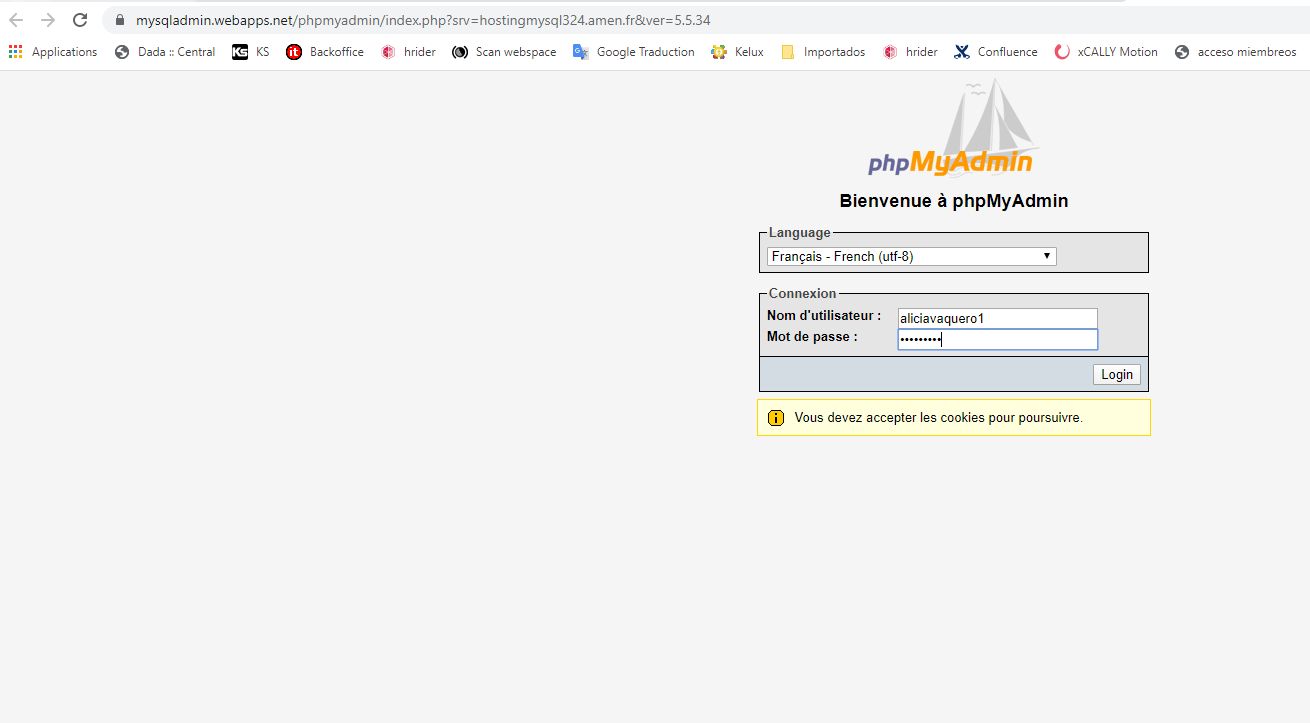Screen dimensions: 1310x723
Task: Click the padlock site security icon
Action: click(x=120, y=20)
